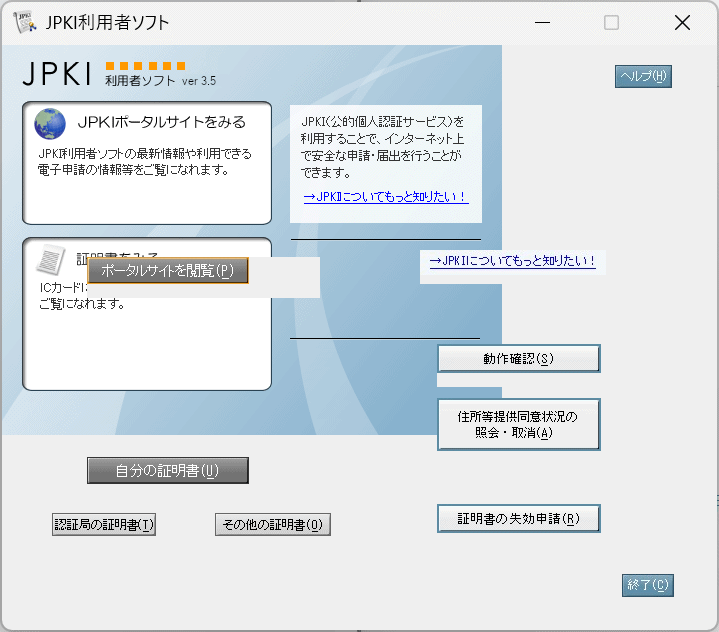Follow the JPKI info link below the divider

point(513,261)
